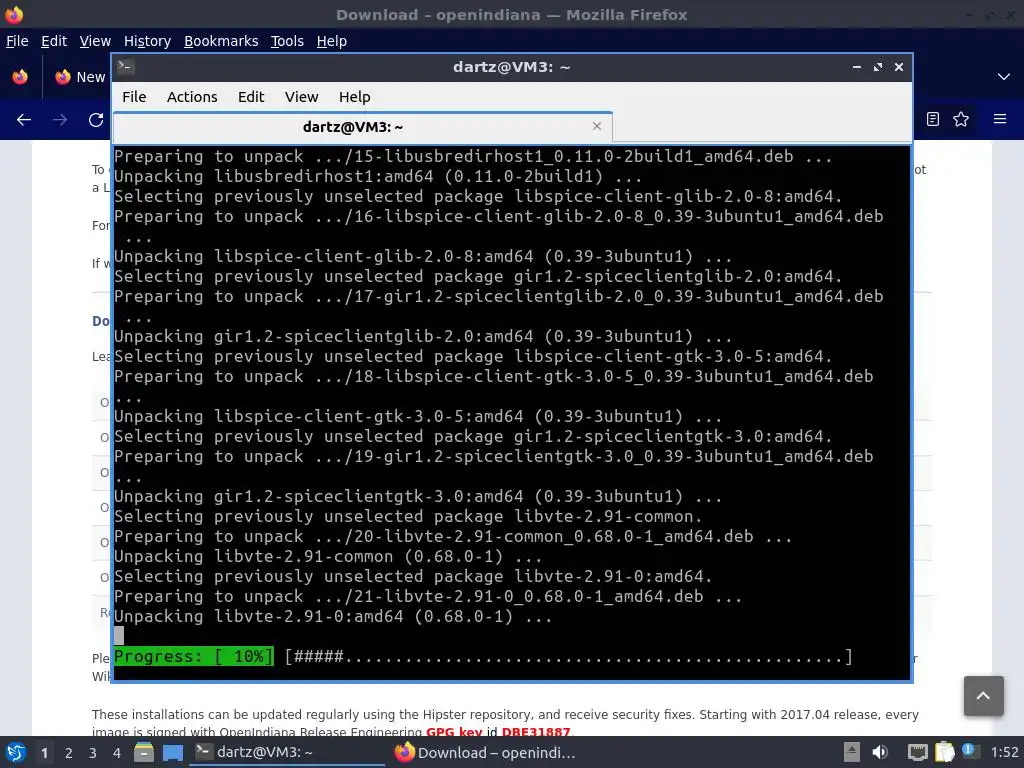Select the New tab in Firefox
This screenshot has height=768, width=1024.
click(79, 77)
